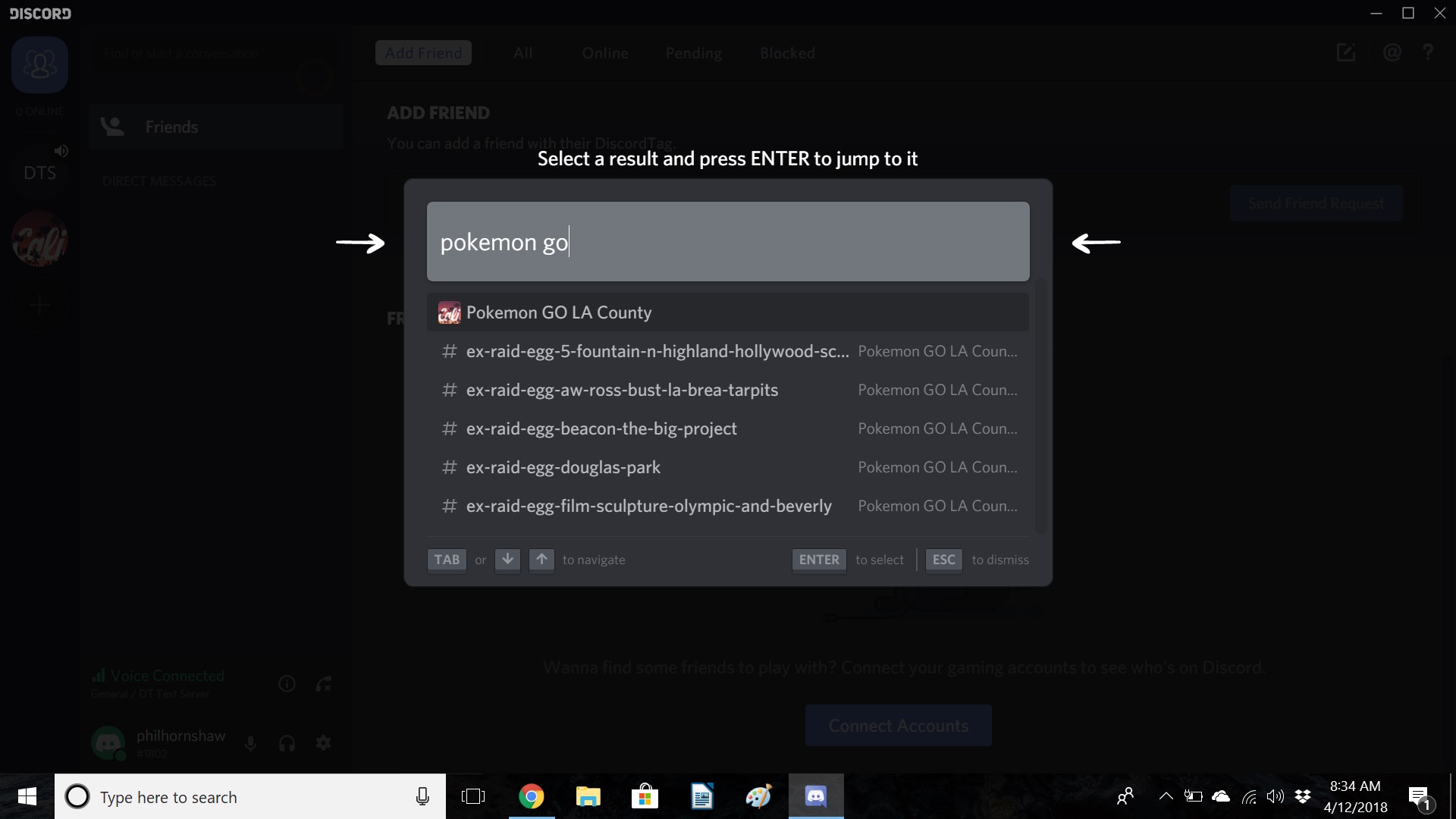Click the pokemon go search input field
1456x819 pixels.
[728, 241]
